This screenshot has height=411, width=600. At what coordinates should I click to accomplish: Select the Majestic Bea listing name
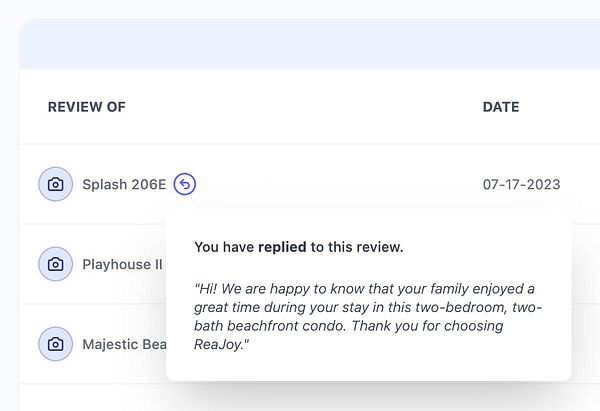pyautogui.click(x=124, y=344)
